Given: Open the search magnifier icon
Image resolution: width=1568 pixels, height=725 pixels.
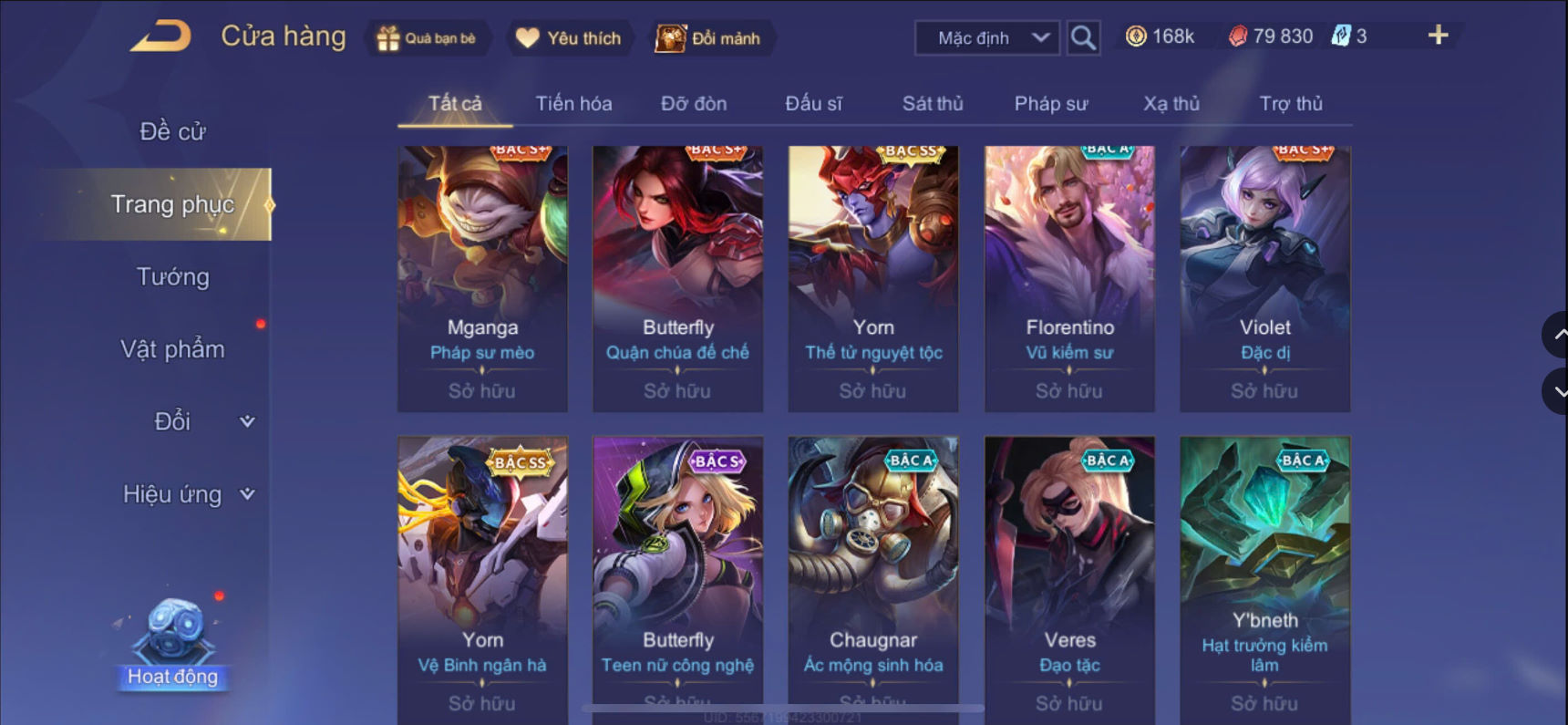Looking at the screenshot, I should click(x=1083, y=38).
